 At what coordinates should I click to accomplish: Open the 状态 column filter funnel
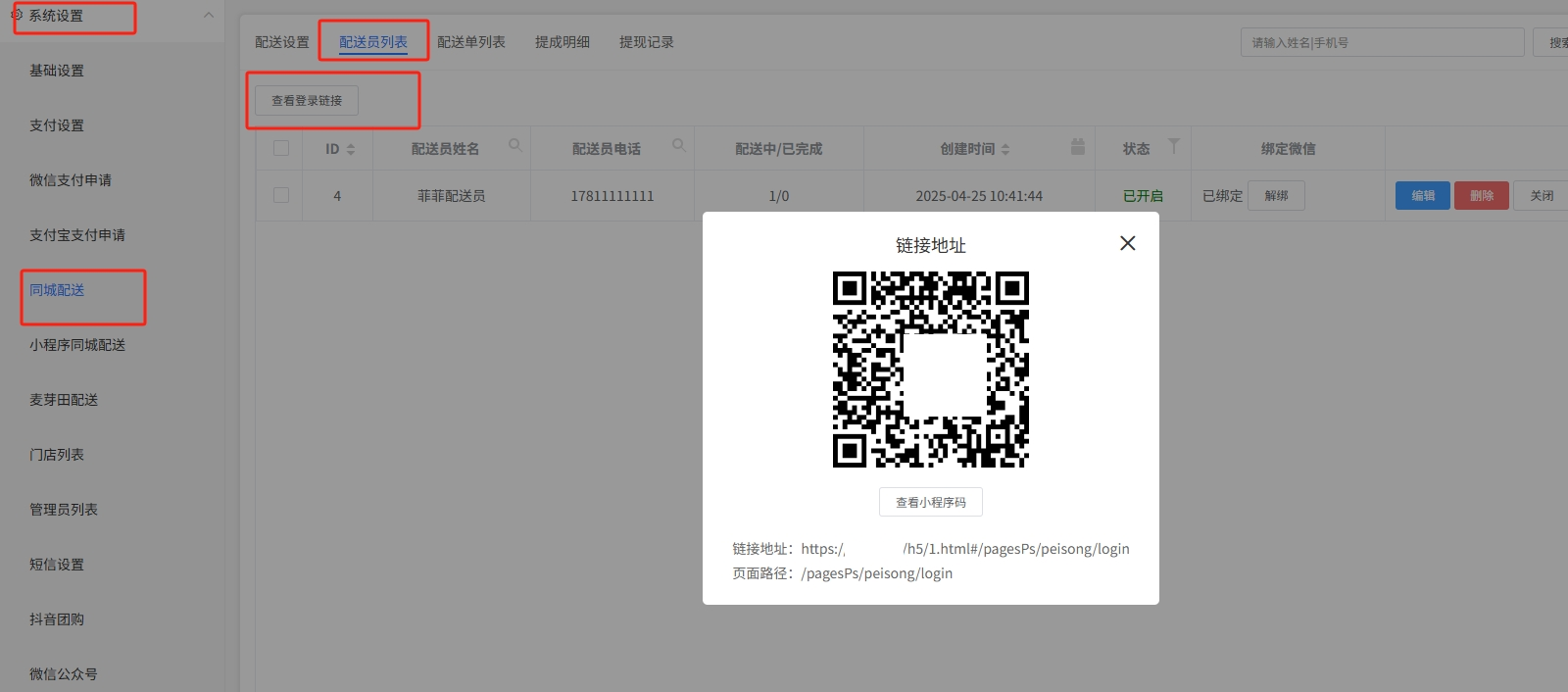point(1173,147)
